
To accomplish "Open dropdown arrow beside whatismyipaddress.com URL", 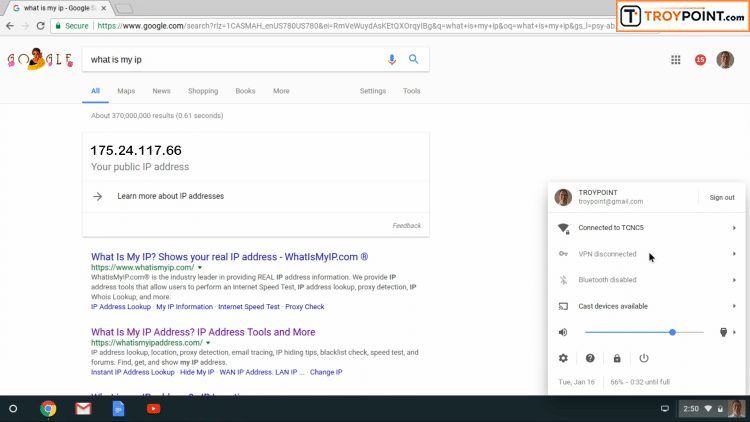I will pos(208,343).
